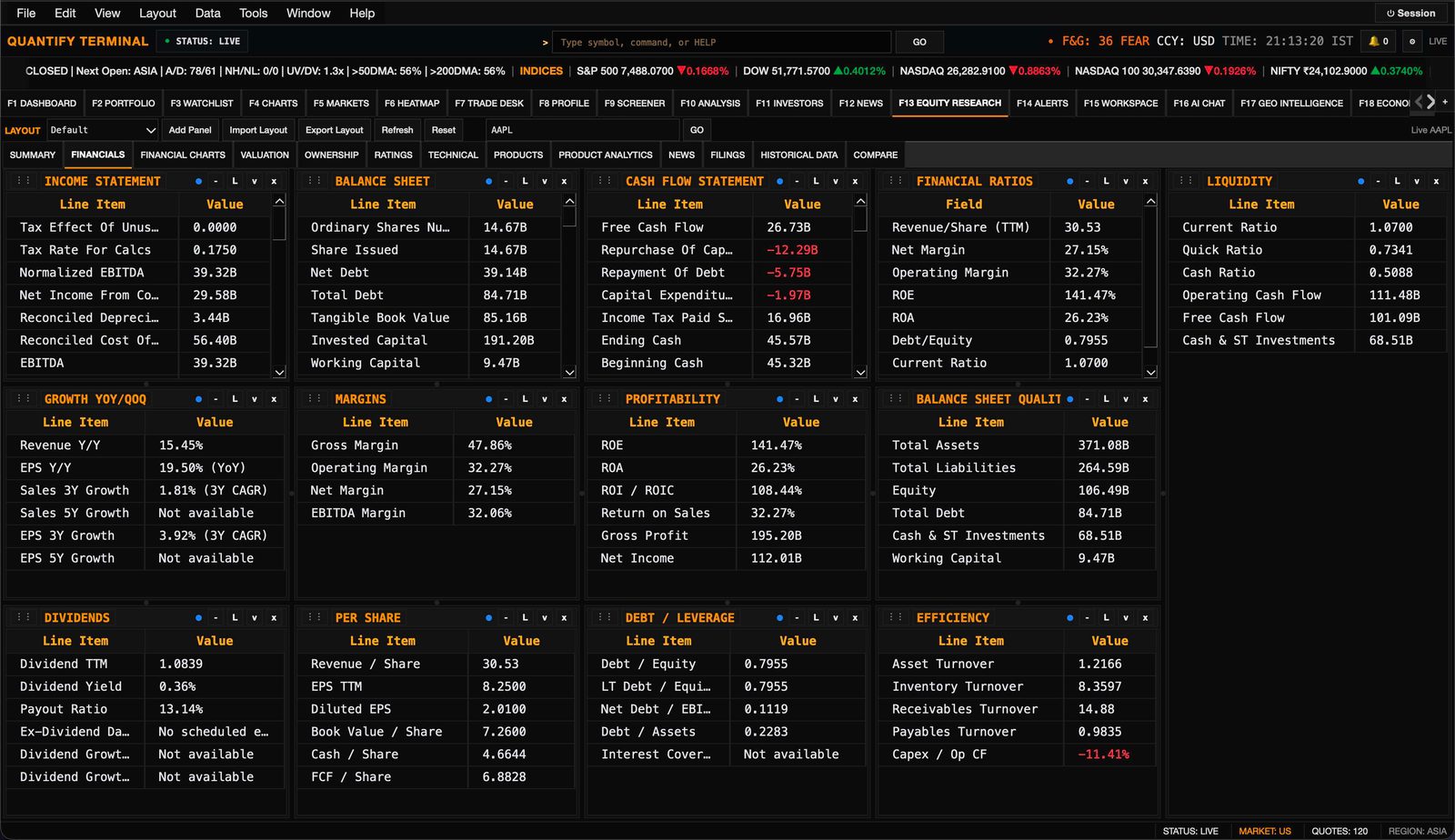Viewport: 1455px width, 840px height.
Task: Close the Liquidity panel
Action: click(x=1436, y=181)
